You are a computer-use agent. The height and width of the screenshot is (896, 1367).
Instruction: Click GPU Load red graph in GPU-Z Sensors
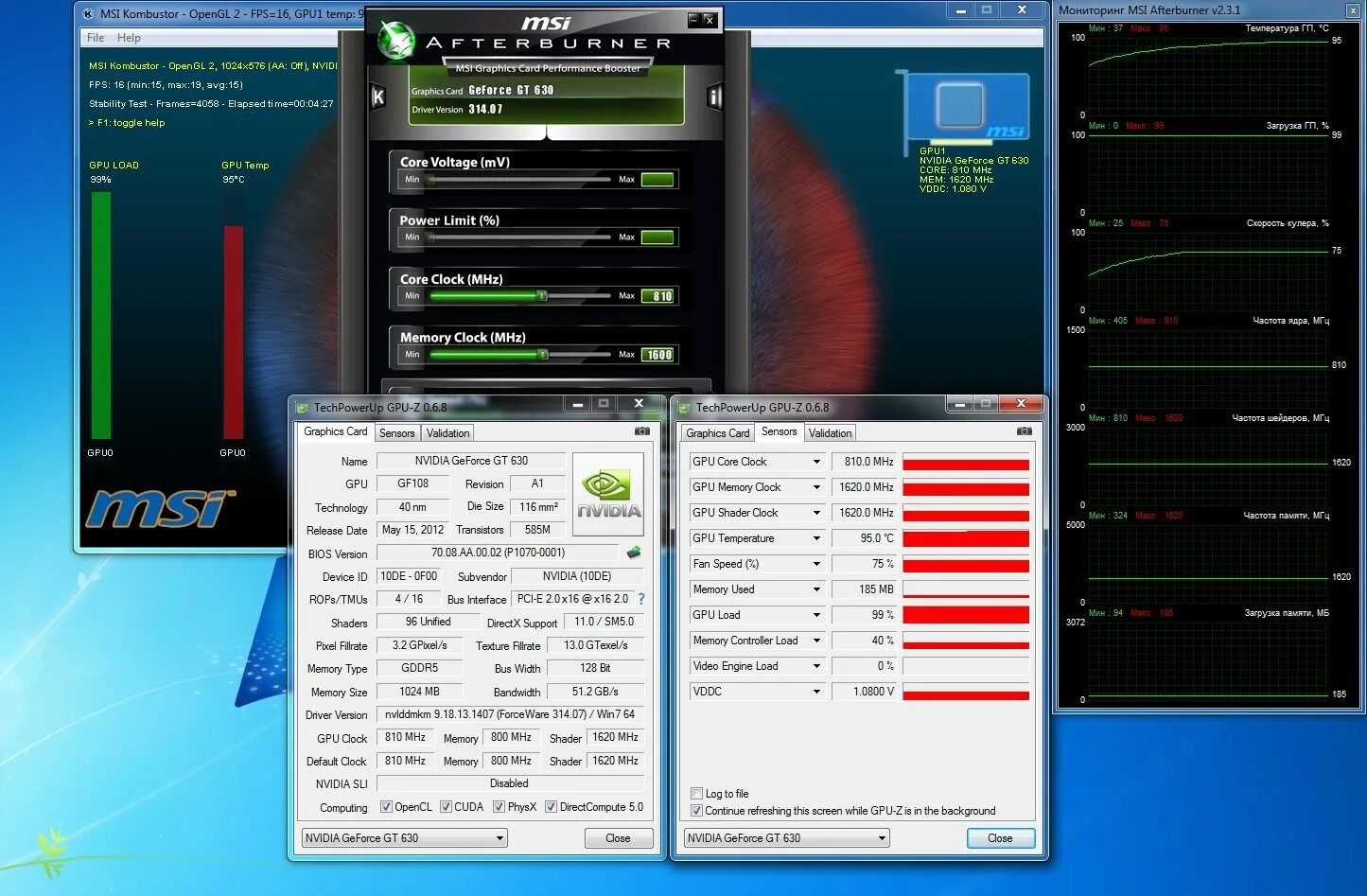coord(966,615)
